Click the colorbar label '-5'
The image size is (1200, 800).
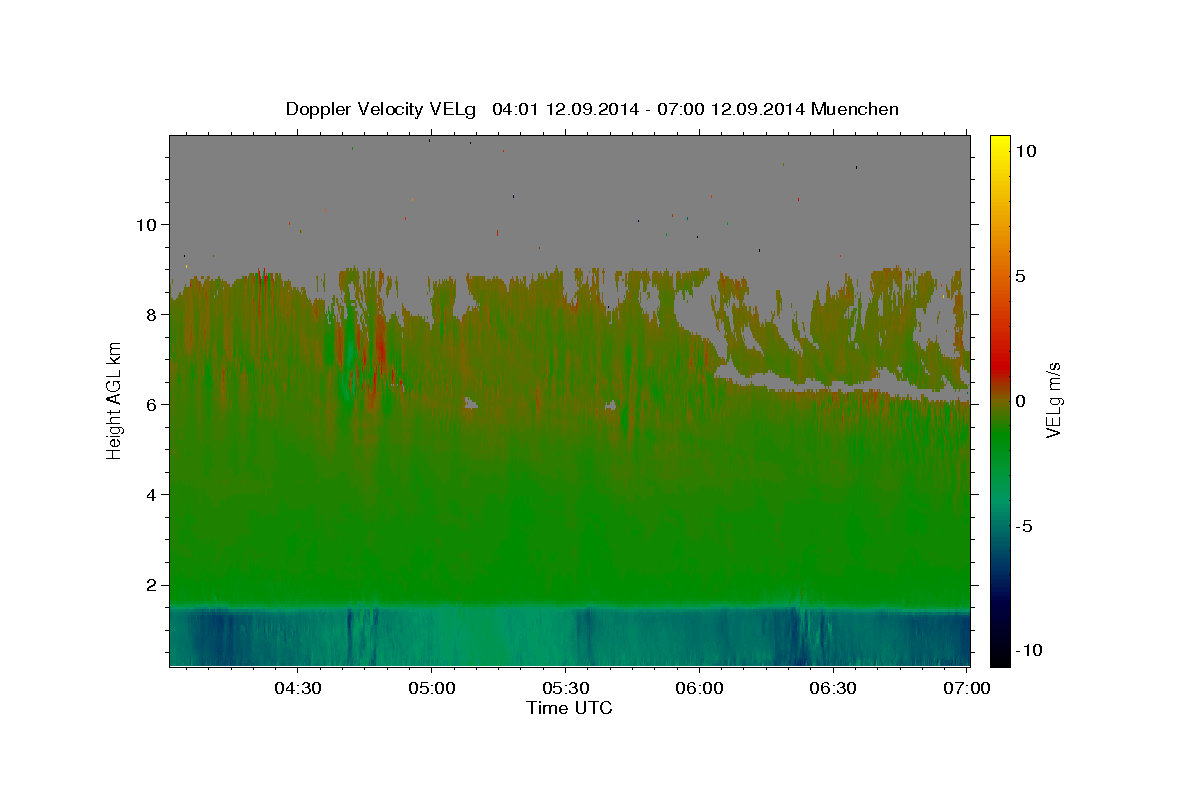[x=1024, y=526]
